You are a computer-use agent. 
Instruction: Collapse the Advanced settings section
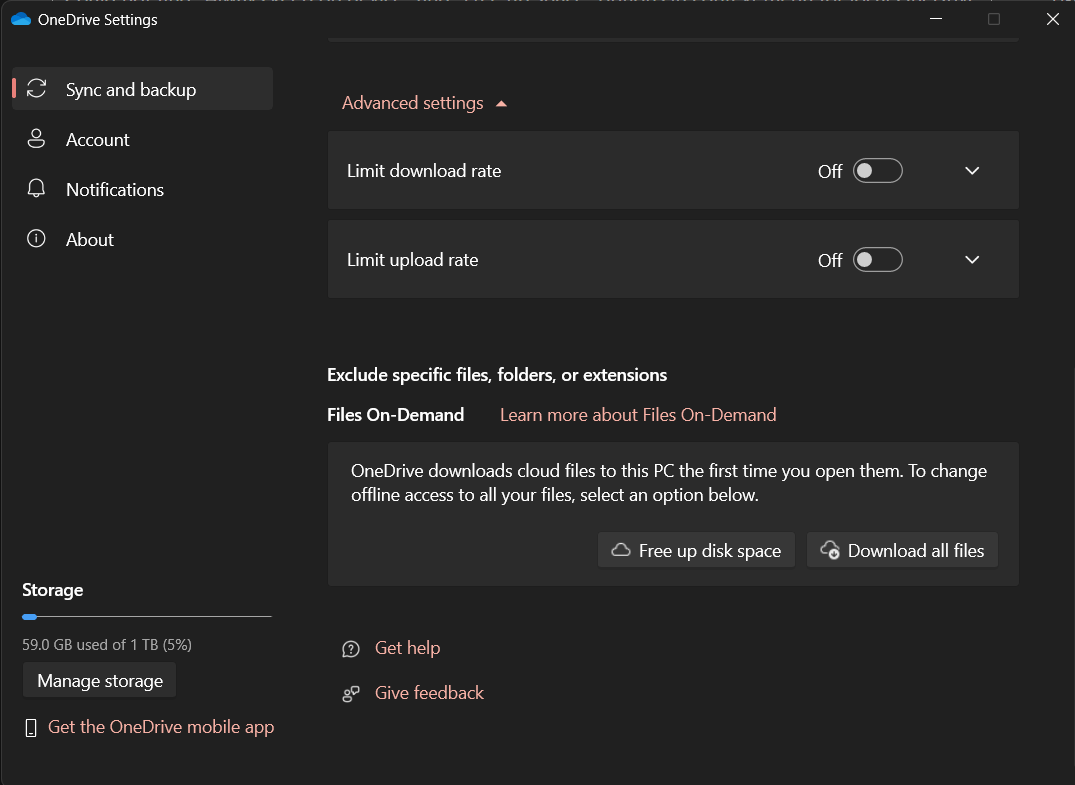pyautogui.click(x=424, y=102)
